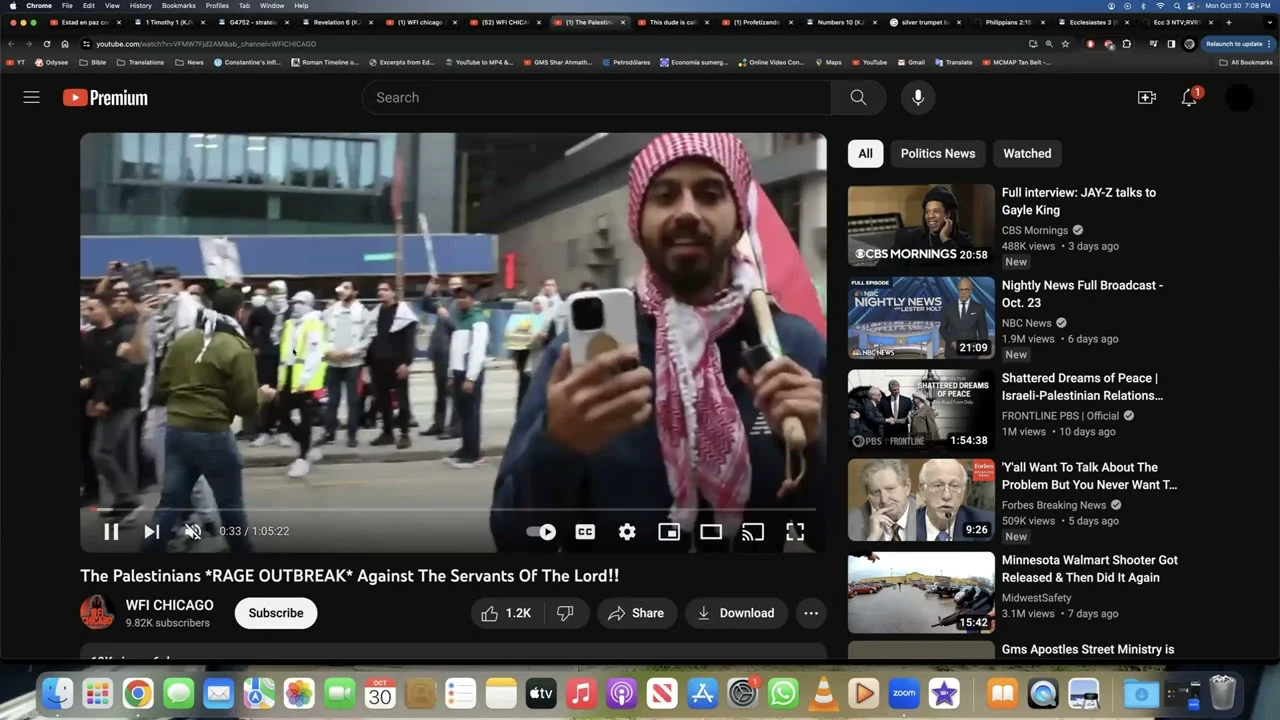Open the notifications bell

point(1189,97)
